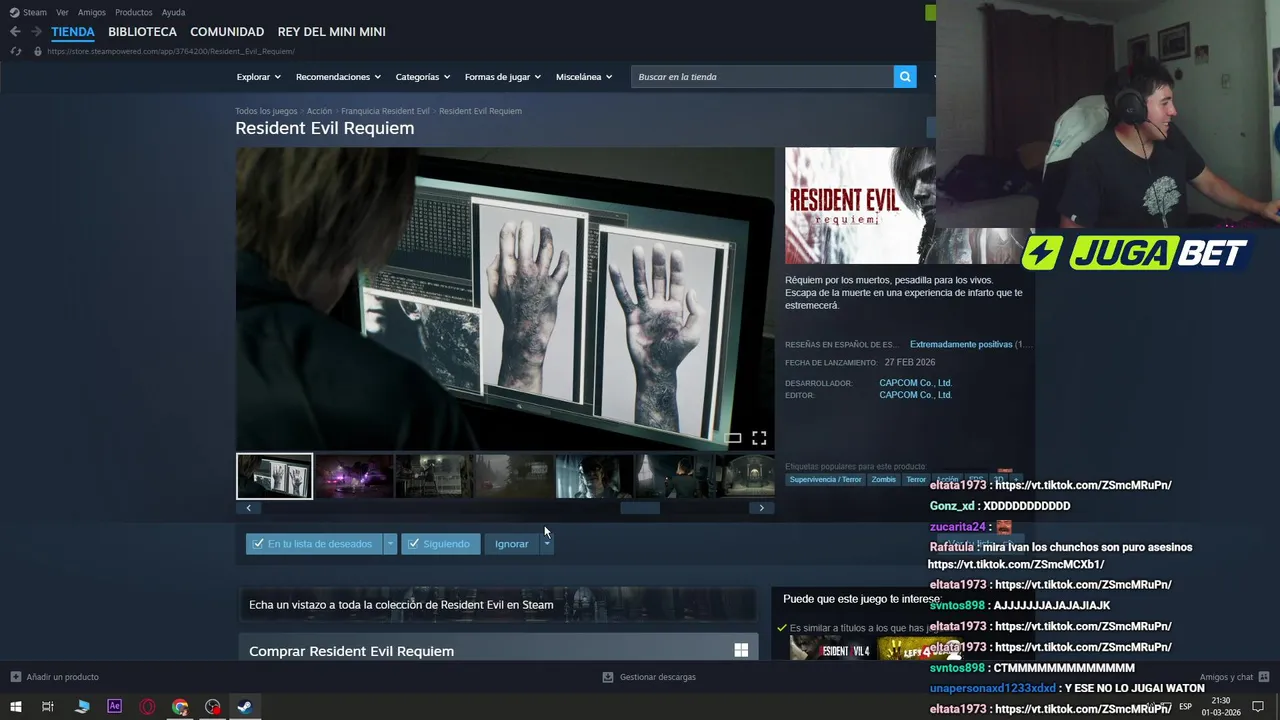Open the Resident Evil collection banner
This screenshot has width=1280, height=720.
click(x=497, y=604)
